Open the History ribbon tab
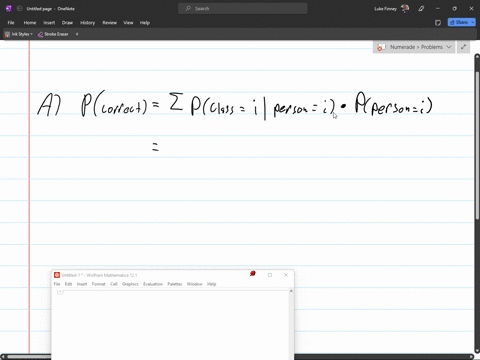Screen dimensions: 480x360 point(87,23)
